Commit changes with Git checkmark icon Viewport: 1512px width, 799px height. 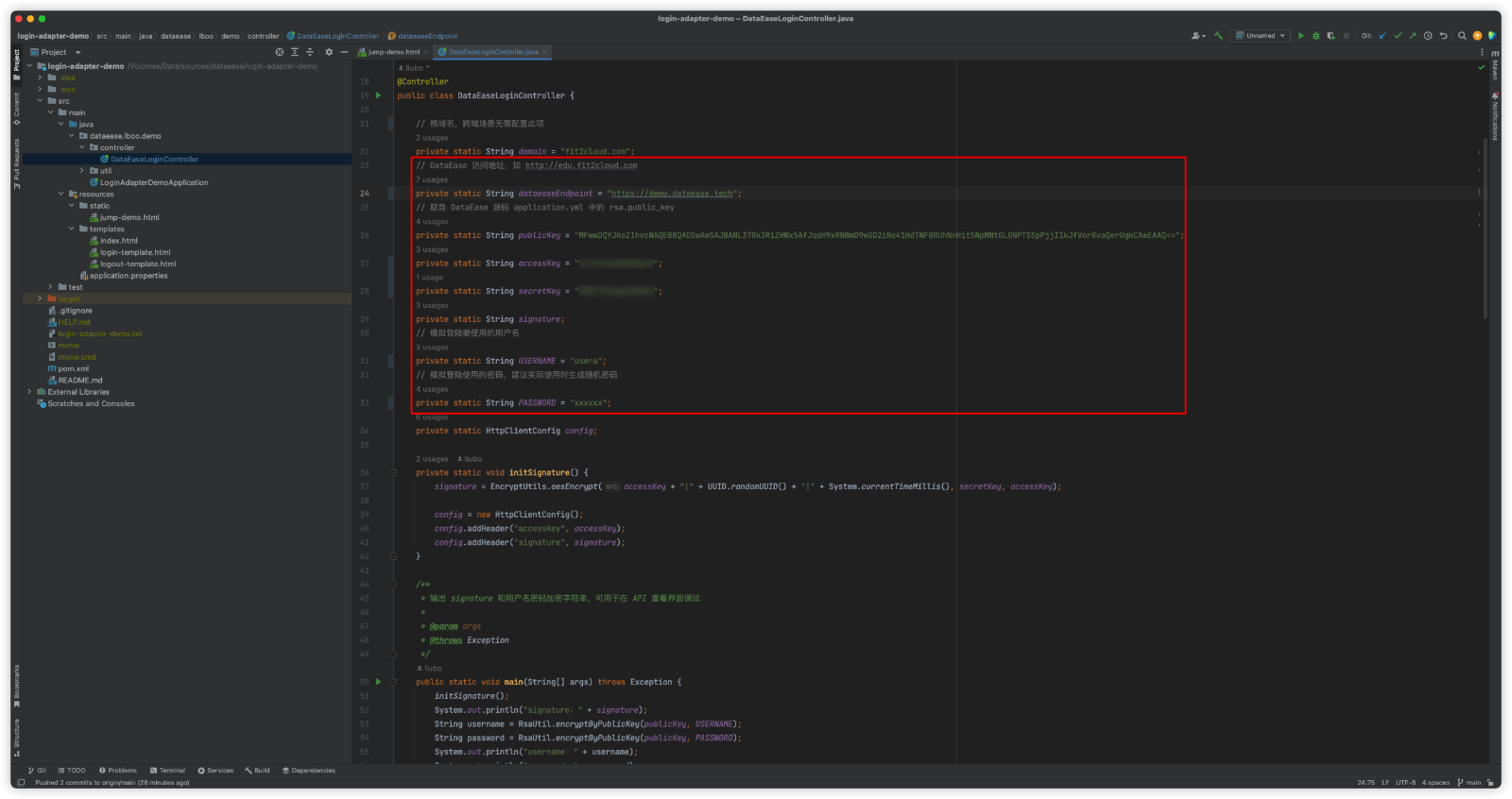click(1398, 36)
